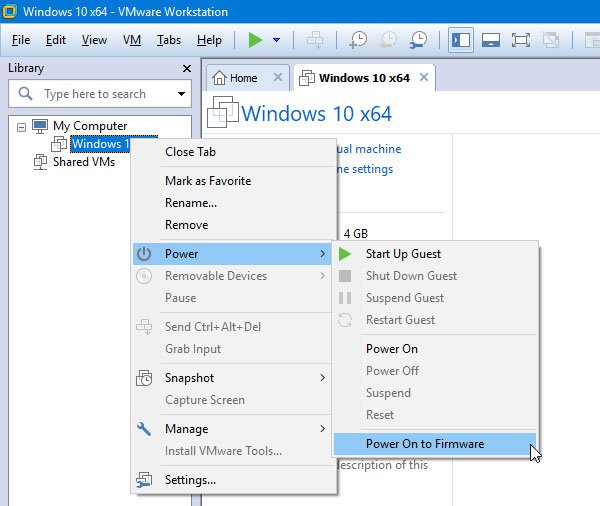Viewport: 600px width, 506px height.
Task: Click the power symbol icon beside Power
Action: (144, 254)
